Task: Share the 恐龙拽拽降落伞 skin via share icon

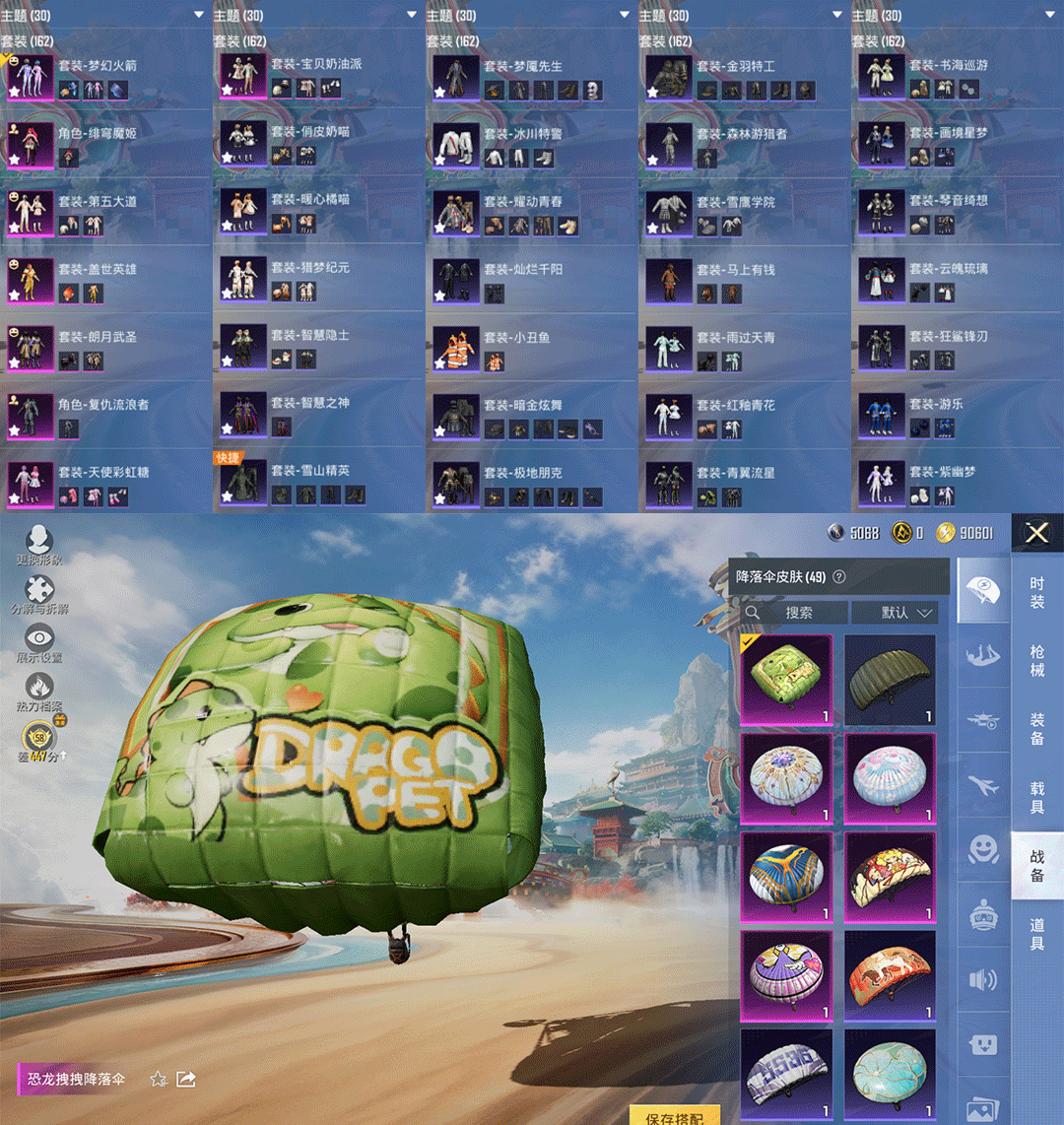Action: [185, 1079]
